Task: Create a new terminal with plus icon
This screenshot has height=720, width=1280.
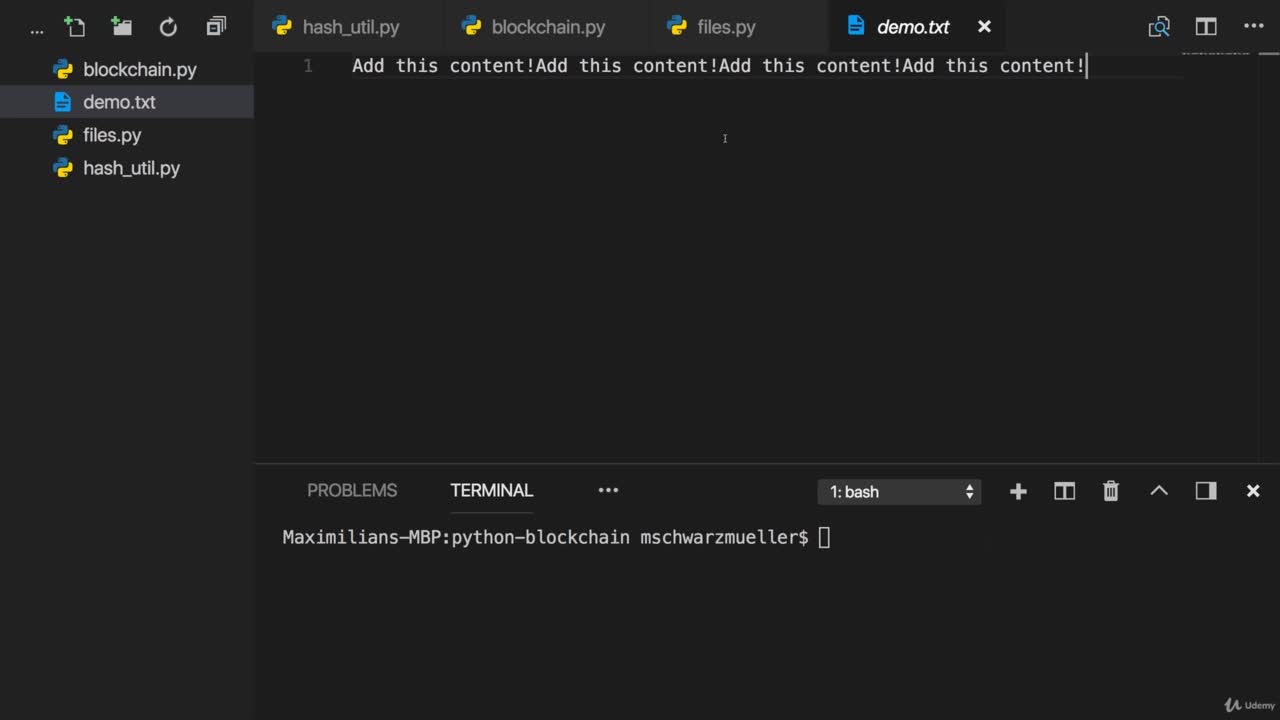Action: (x=1018, y=491)
